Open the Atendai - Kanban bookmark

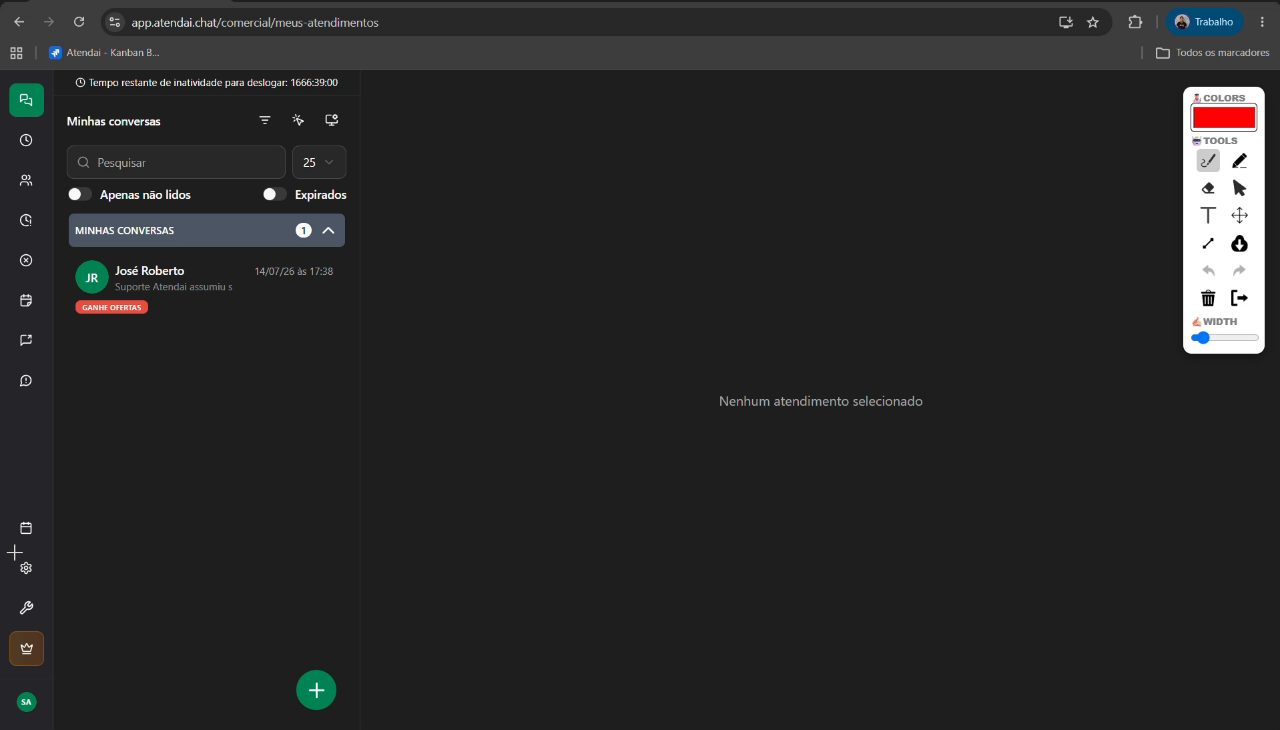(x=105, y=52)
